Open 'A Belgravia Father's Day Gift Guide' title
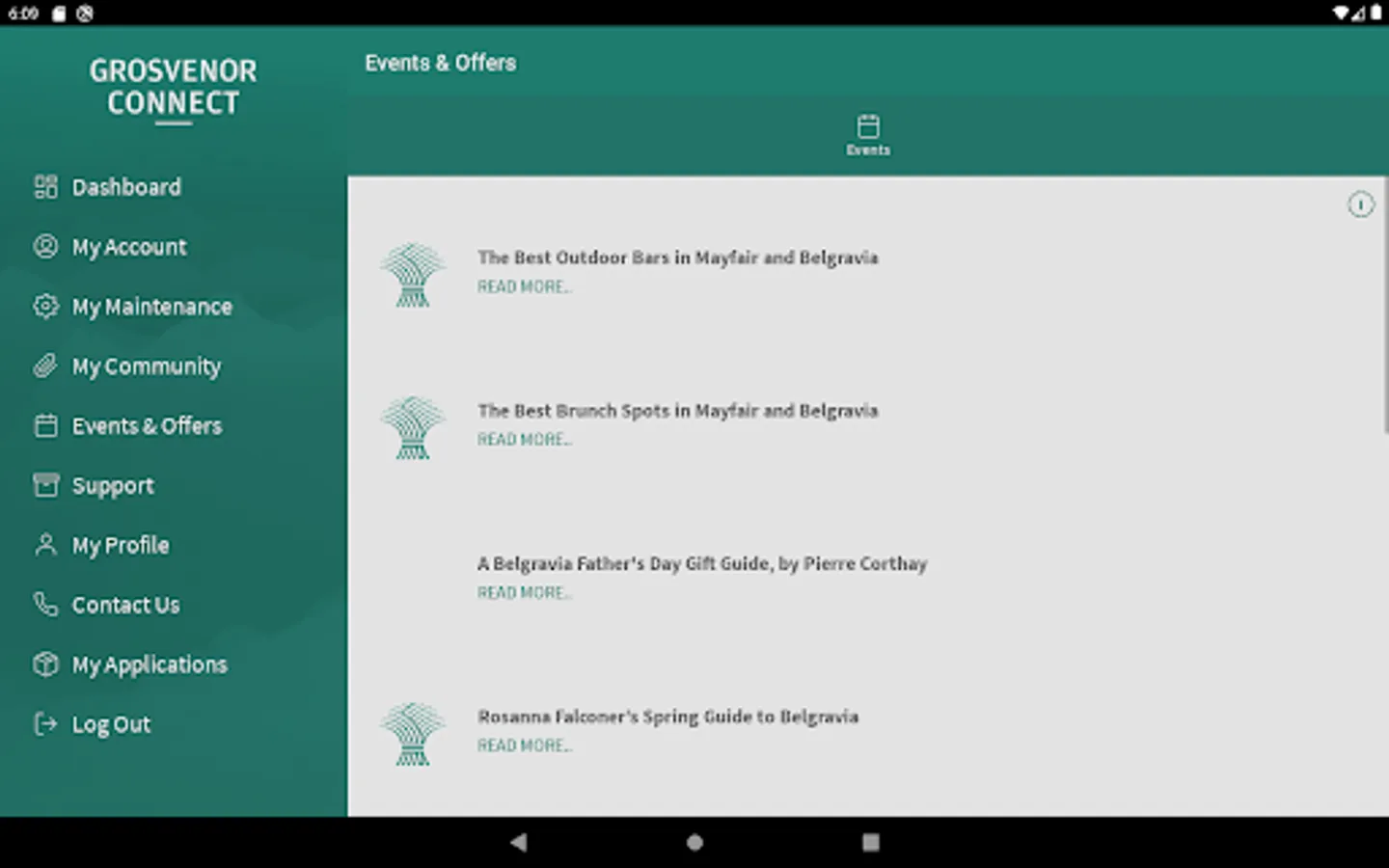The image size is (1389, 868). [702, 564]
